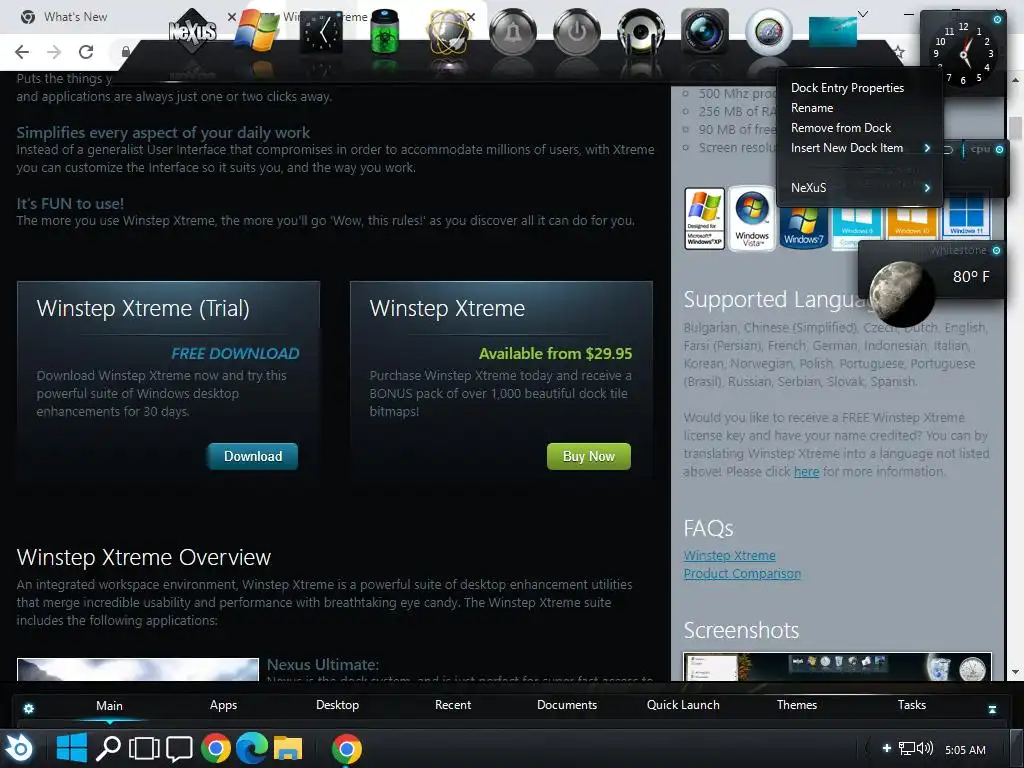
Task: Follow the 'here' translation link
Action: pos(806,472)
